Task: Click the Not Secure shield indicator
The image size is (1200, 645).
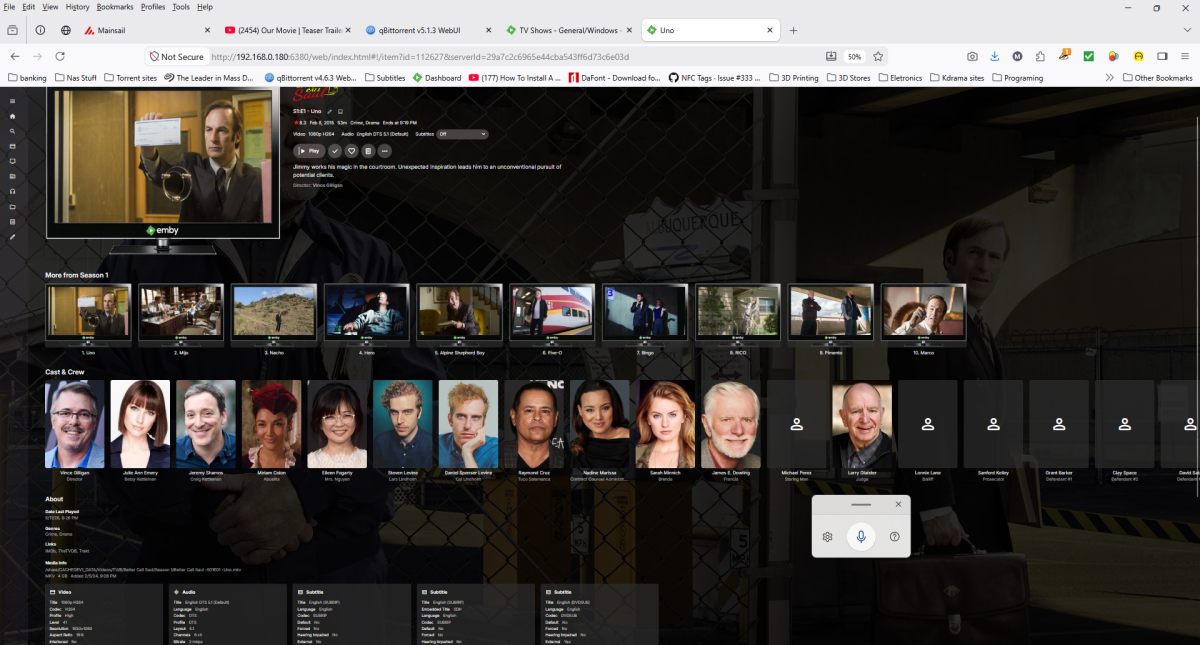Action: pos(177,57)
